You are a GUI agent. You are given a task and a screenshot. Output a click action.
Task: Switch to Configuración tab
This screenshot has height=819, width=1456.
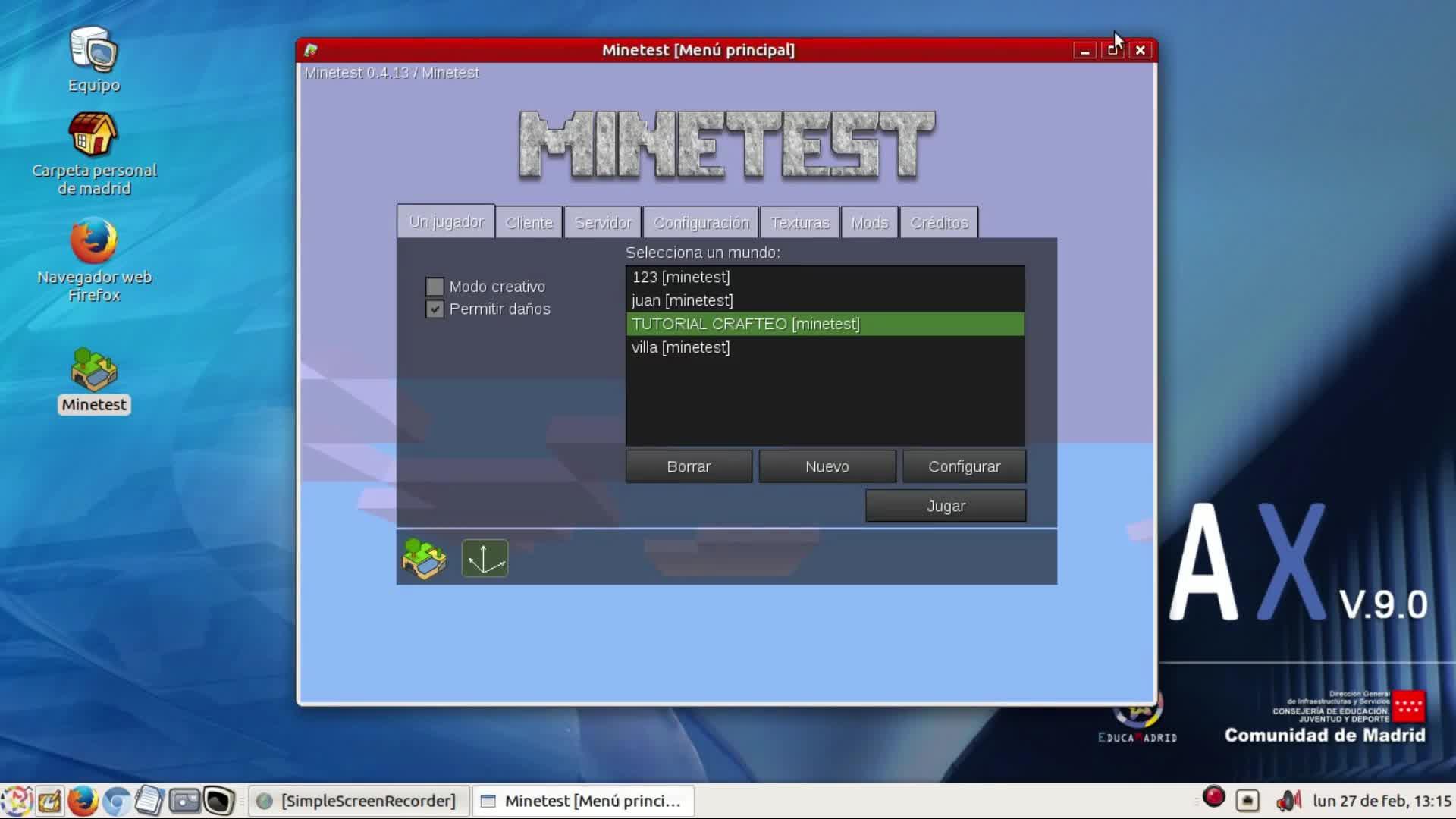point(701,223)
